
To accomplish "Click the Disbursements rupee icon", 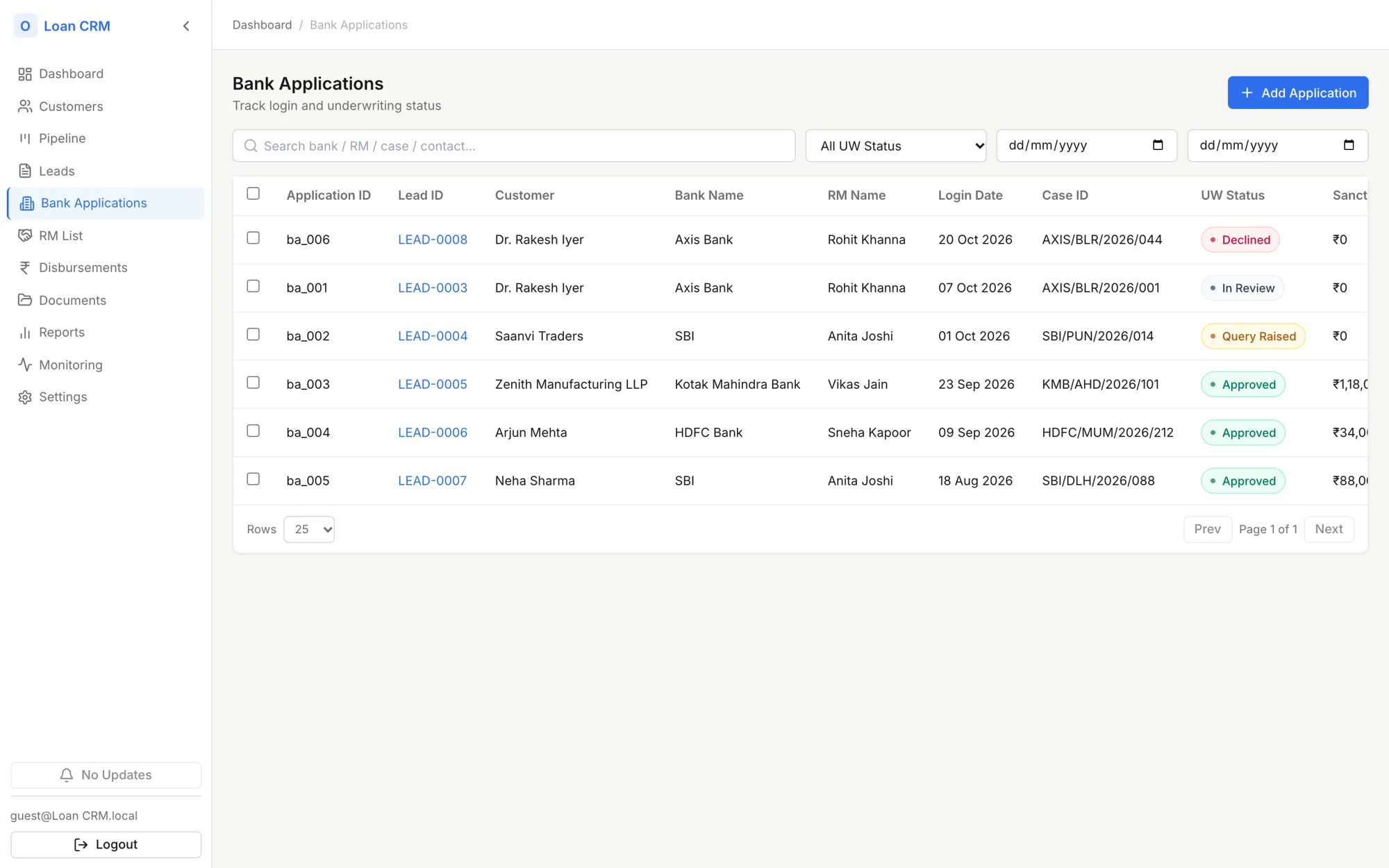I will [x=25, y=268].
